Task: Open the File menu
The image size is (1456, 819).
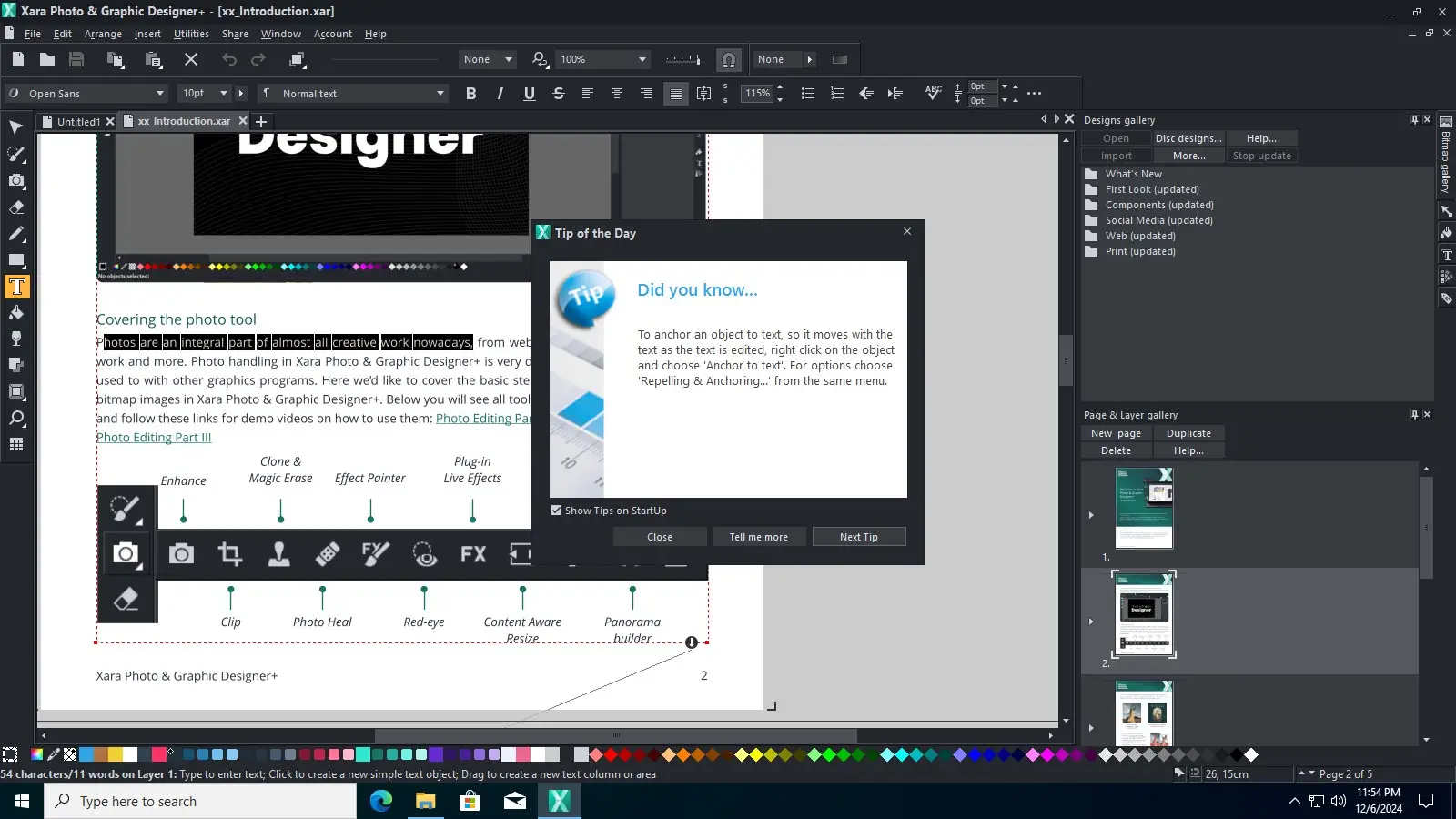Action: coord(33,34)
